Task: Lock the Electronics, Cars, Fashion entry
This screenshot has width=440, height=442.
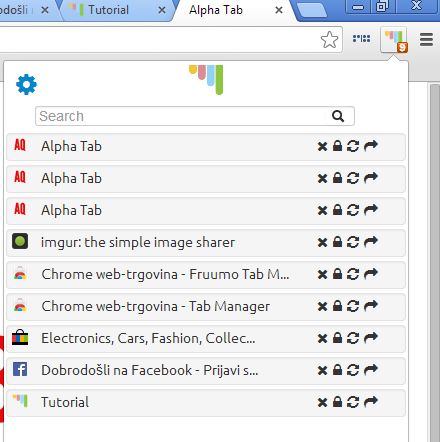Action: point(337,338)
